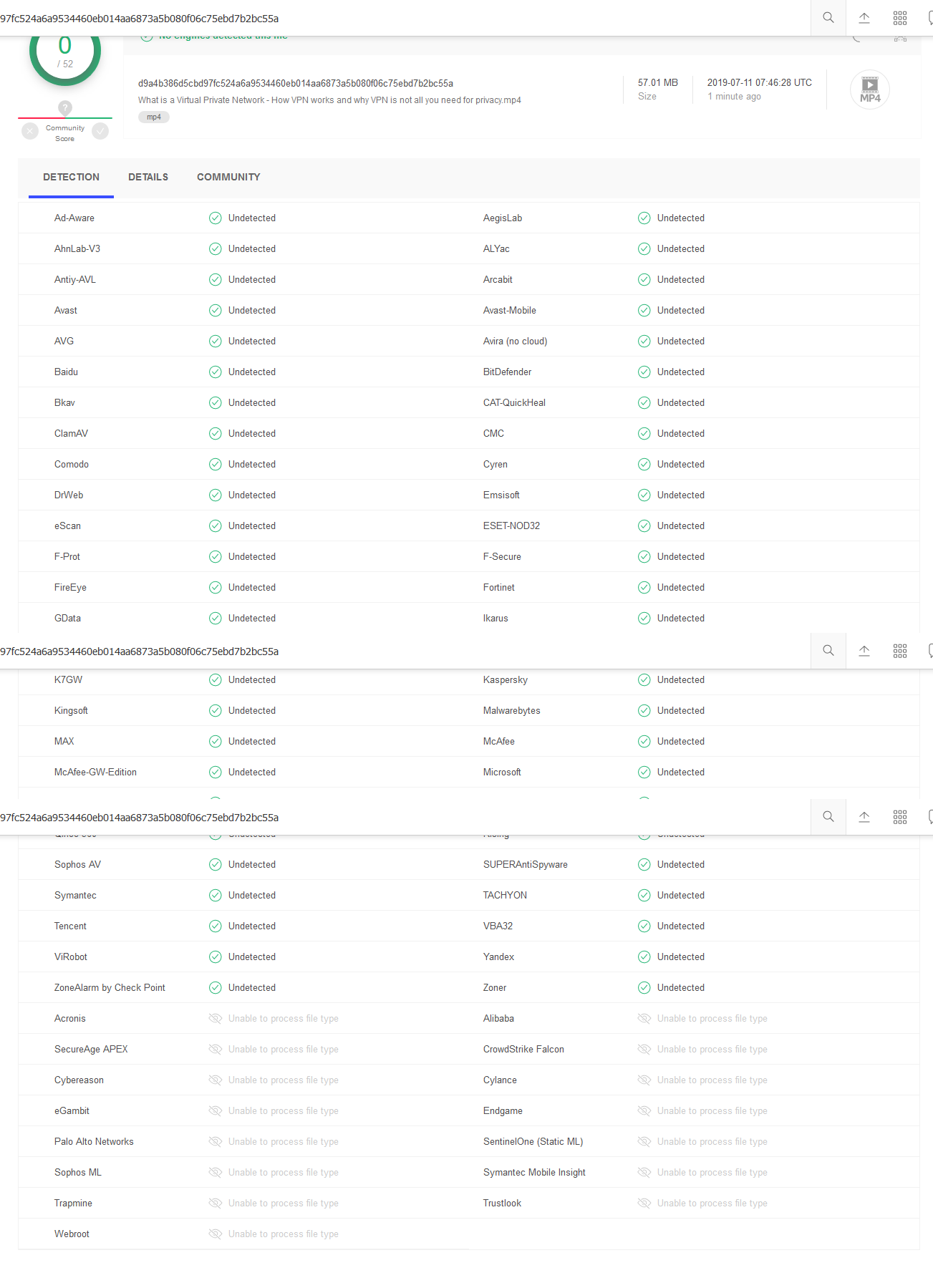Click the upload icon in the header above SUPERAntiSpyware
The height and width of the screenshot is (1288, 933).
[x=864, y=817]
